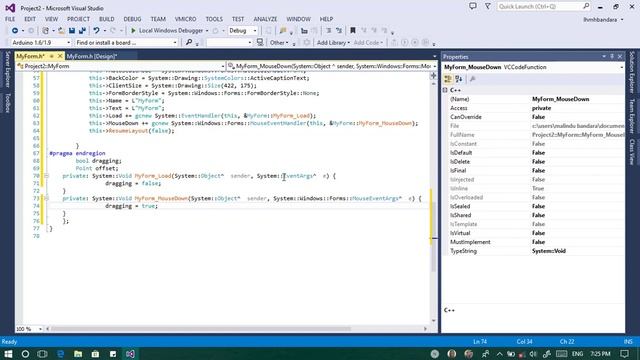Open the Solution Explorer side tab

632,72
